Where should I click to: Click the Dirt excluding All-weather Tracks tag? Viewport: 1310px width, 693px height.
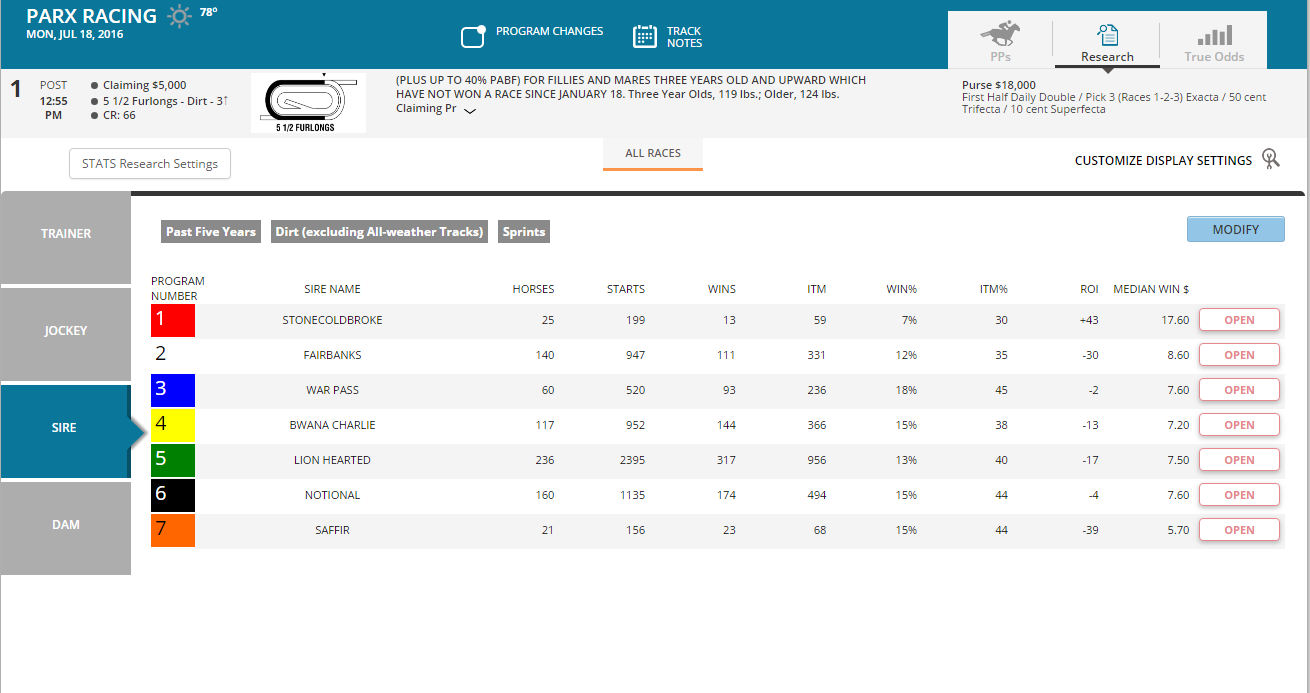pos(380,232)
